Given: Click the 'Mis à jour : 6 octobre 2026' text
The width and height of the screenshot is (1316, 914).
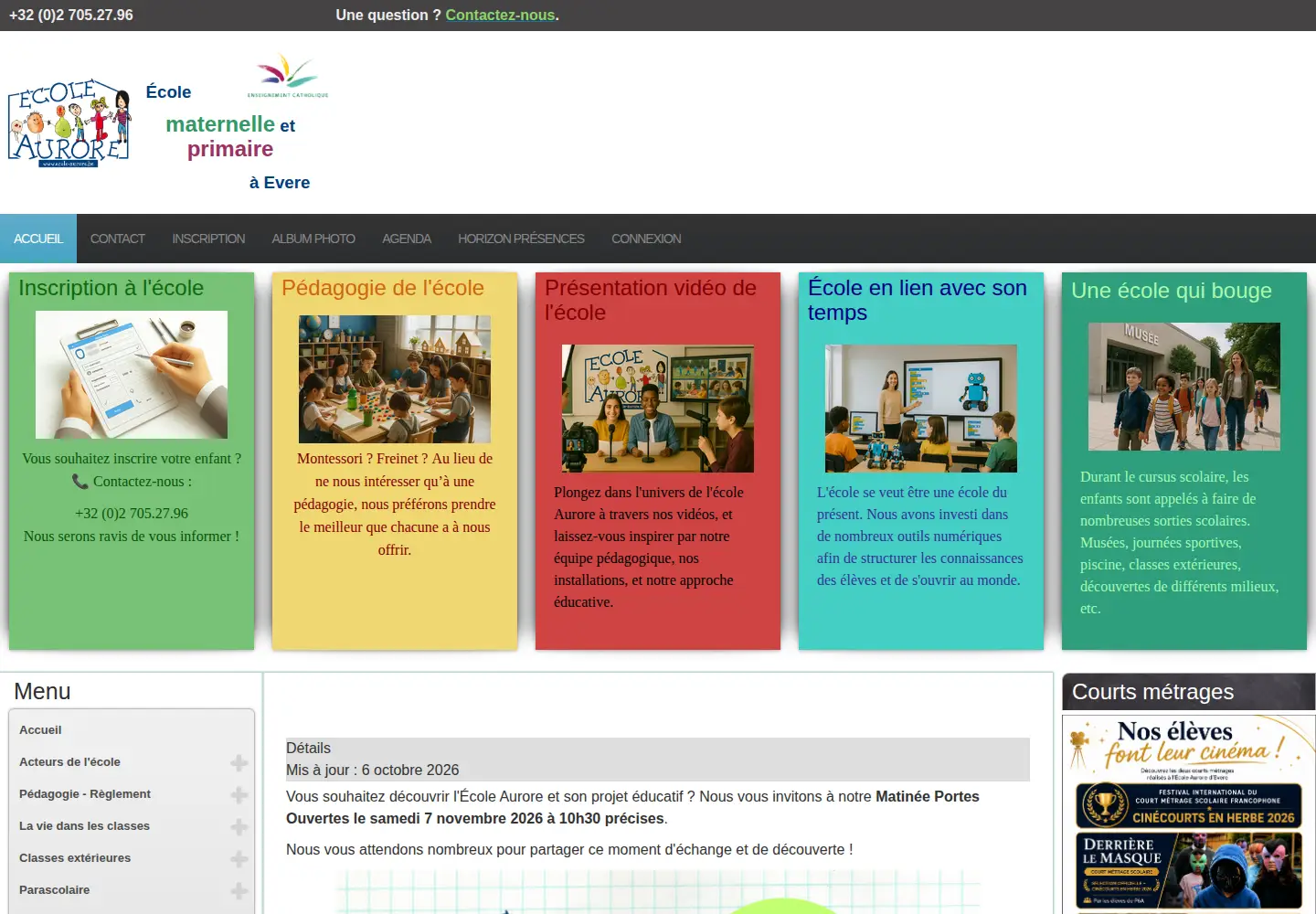Looking at the screenshot, I should [373, 771].
